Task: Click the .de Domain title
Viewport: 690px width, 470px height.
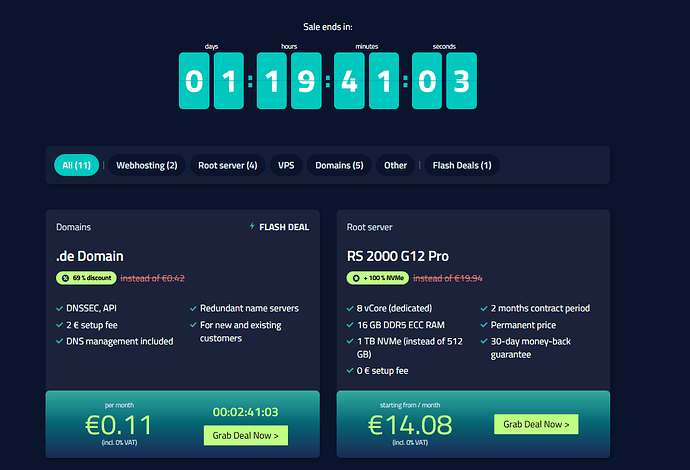Action: pyautogui.click(x=90, y=256)
